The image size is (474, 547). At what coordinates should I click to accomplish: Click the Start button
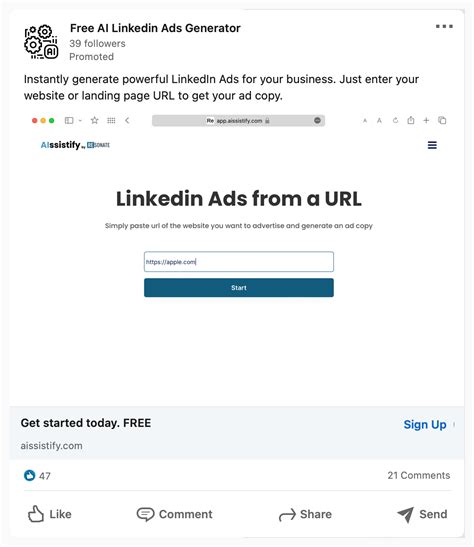click(x=239, y=288)
